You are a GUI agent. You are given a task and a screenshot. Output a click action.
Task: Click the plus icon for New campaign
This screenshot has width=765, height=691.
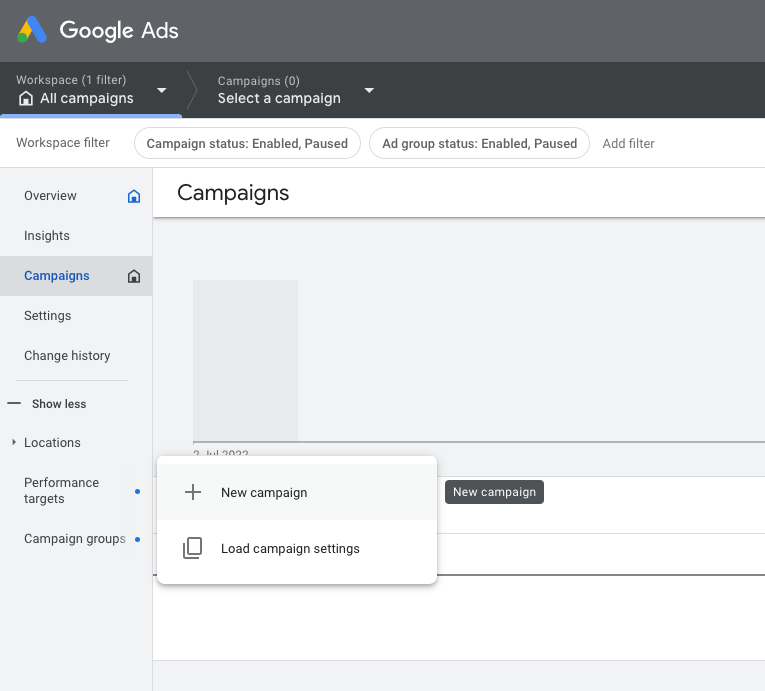pyautogui.click(x=193, y=492)
